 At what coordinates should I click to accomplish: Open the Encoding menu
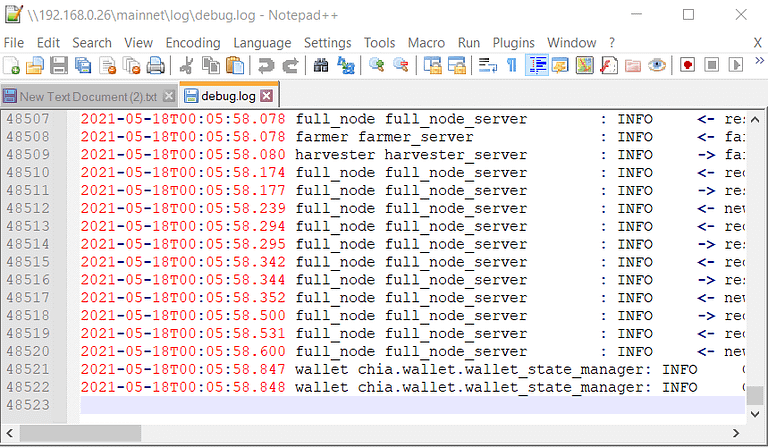tap(193, 43)
